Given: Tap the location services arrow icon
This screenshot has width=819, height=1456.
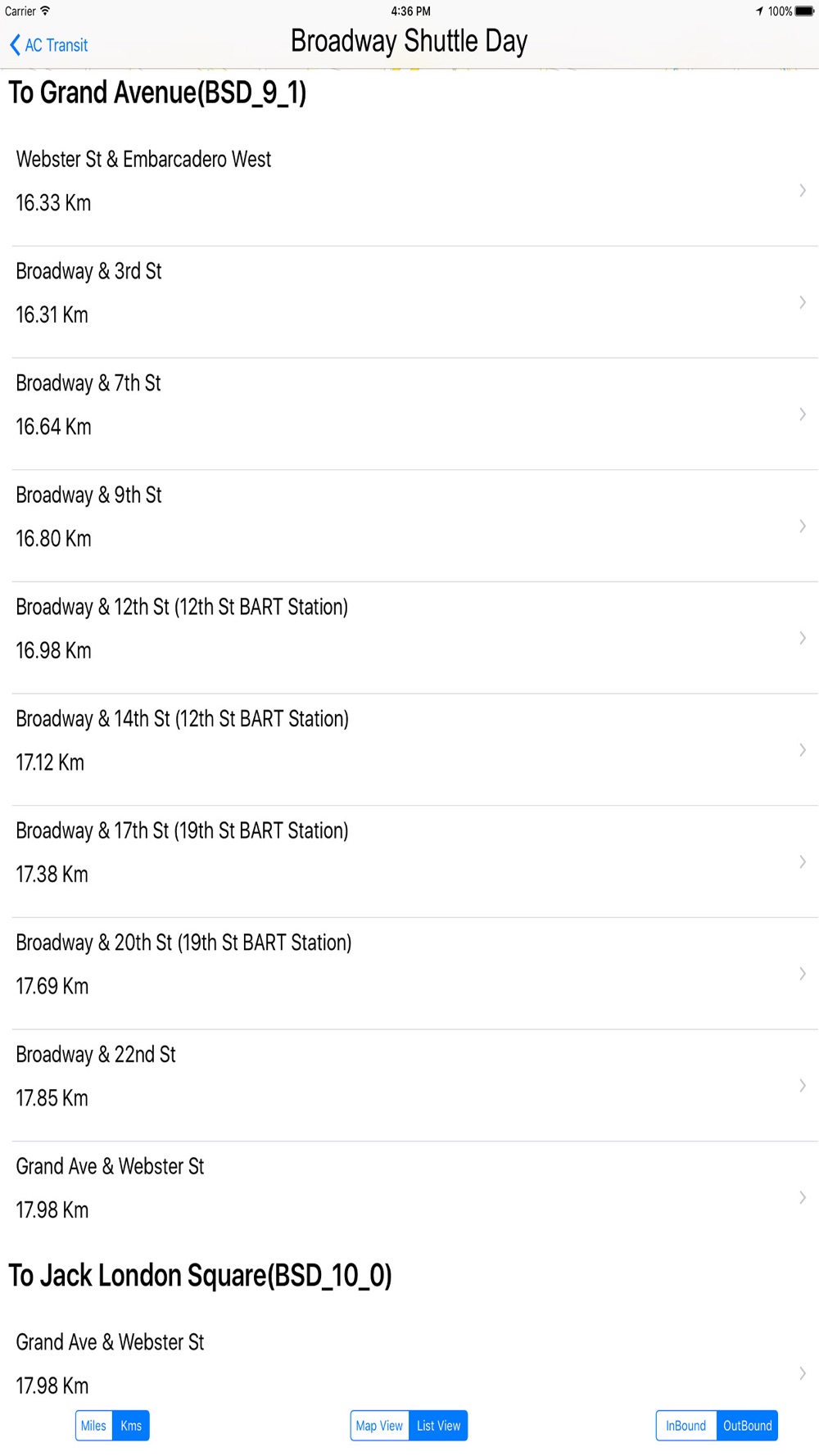Looking at the screenshot, I should pos(759,11).
